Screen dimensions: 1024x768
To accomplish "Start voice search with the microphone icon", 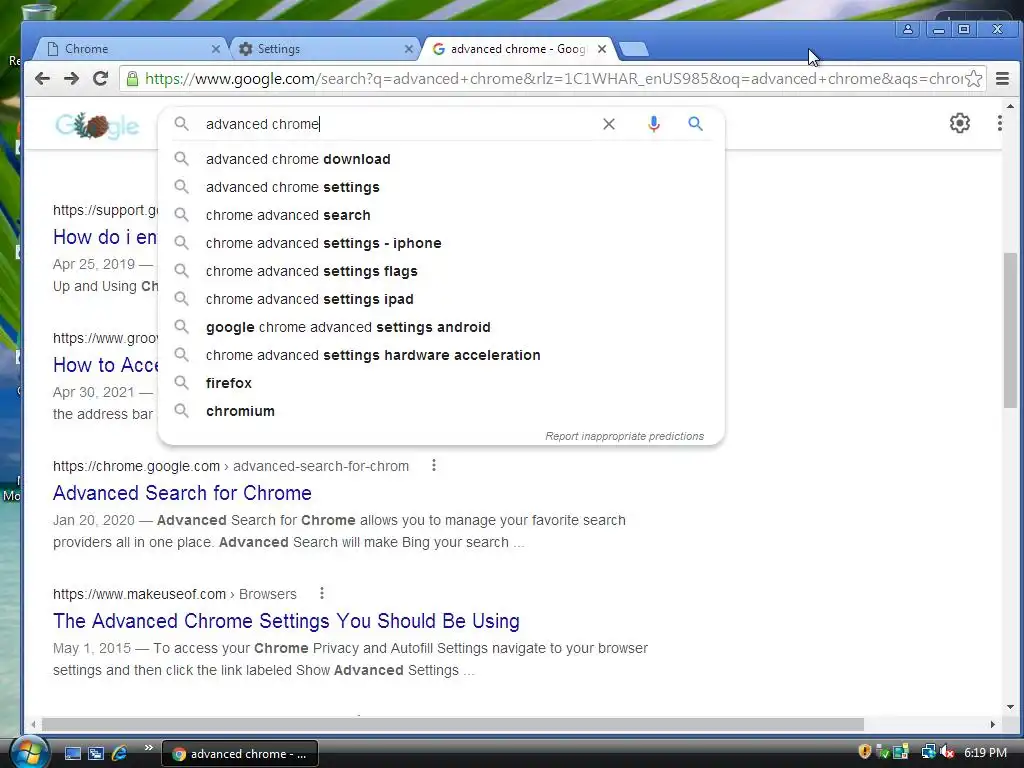I will pyautogui.click(x=653, y=124).
